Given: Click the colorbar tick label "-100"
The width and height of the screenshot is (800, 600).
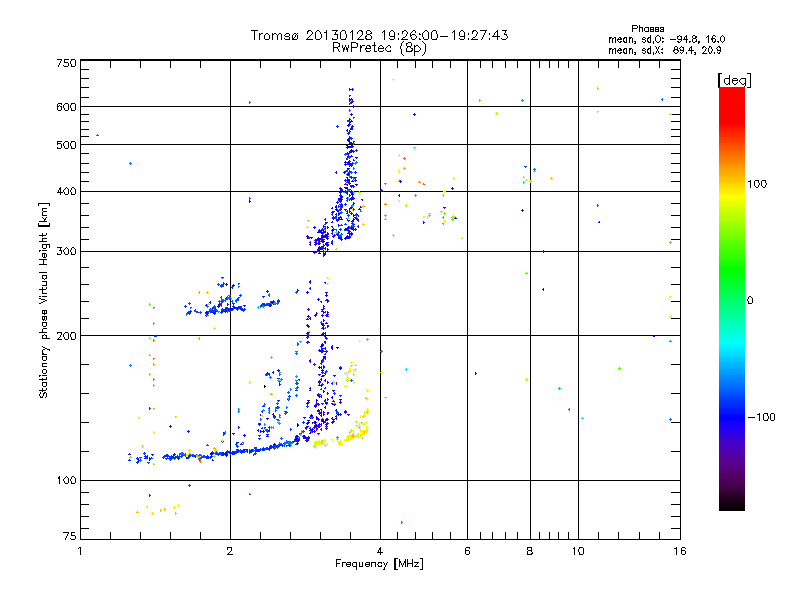Looking at the screenshot, I should click(762, 417).
